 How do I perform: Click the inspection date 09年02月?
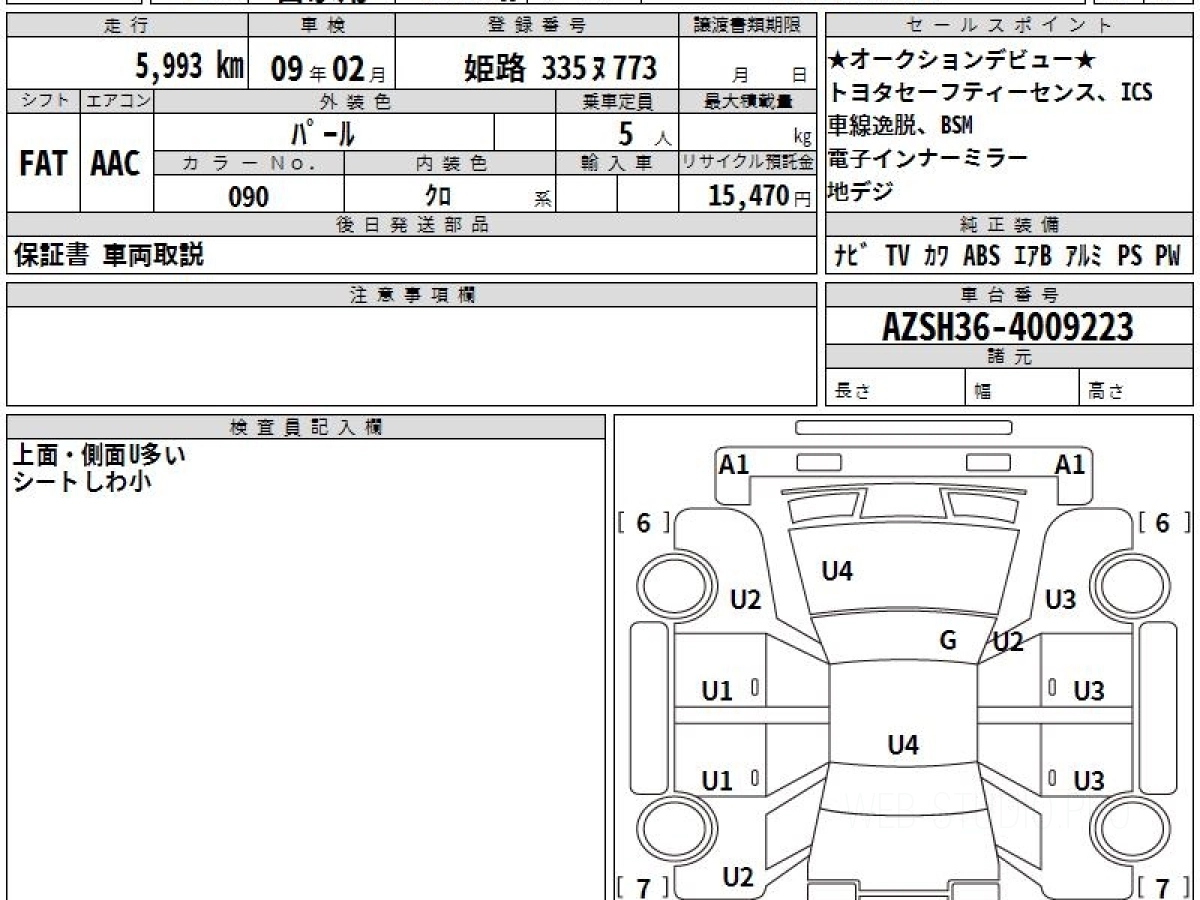(x=328, y=69)
